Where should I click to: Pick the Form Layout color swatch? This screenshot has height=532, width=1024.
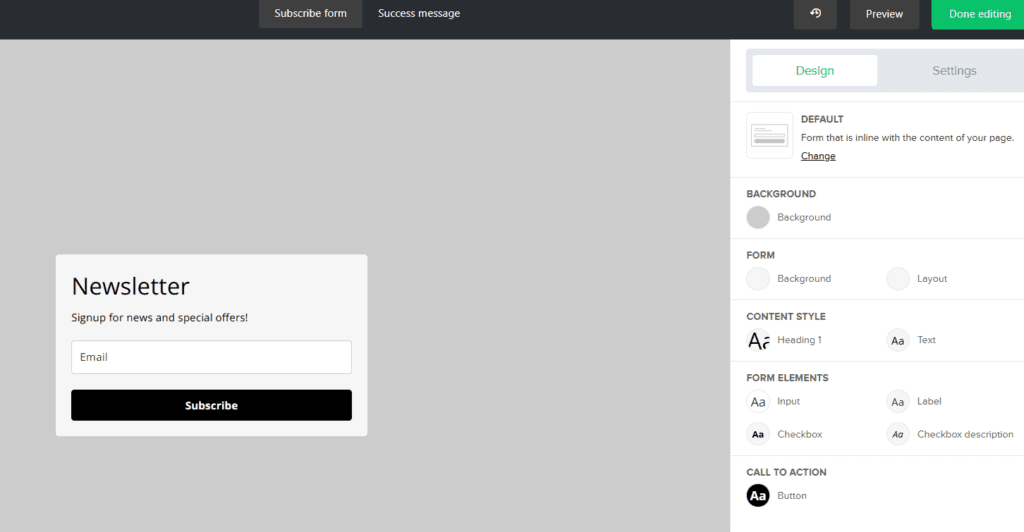(x=898, y=279)
